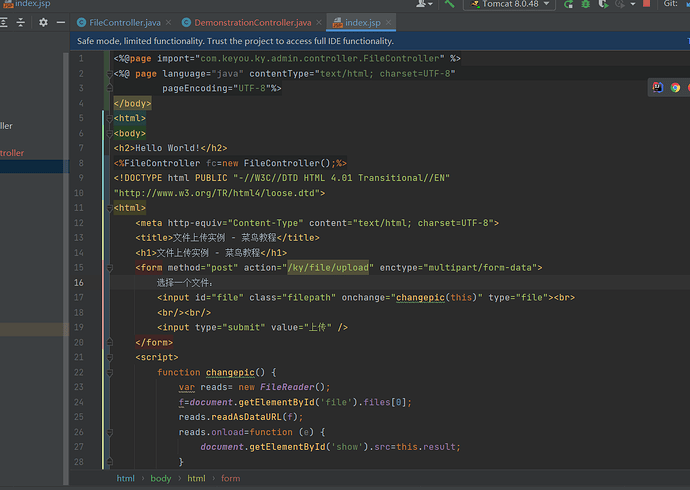Click the DOCTYPE declaration on line 9
Screen dimensions: 690x490
282,178
